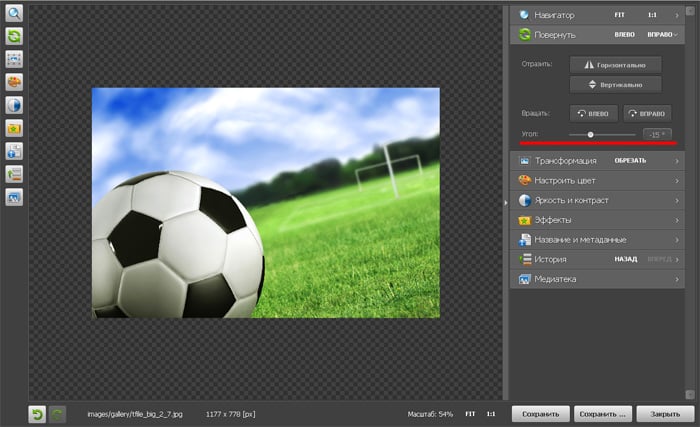Click the Effects star icon in left toolbar
700x427 pixels.
14,129
